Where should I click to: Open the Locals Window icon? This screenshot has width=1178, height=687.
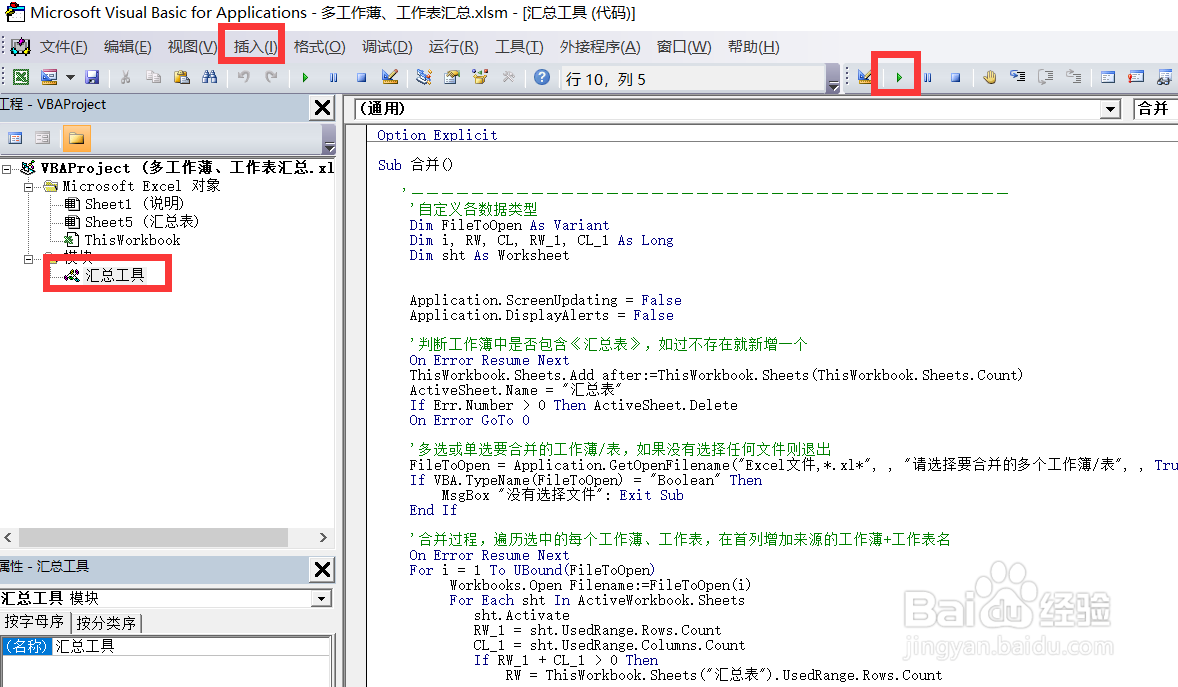point(1107,77)
